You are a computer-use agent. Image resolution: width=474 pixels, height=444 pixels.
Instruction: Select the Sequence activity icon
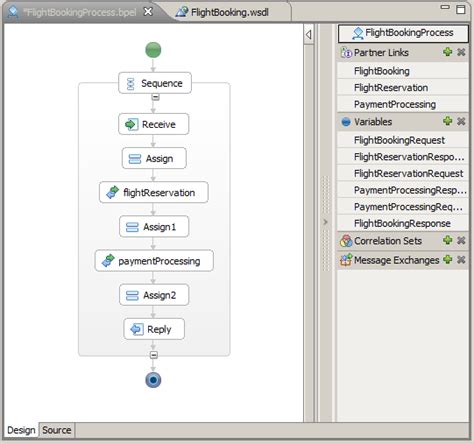[x=131, y=84]
